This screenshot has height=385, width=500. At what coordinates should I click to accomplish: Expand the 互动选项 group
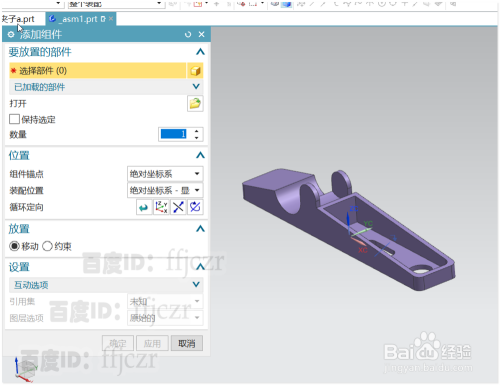[x=196, y=285]
